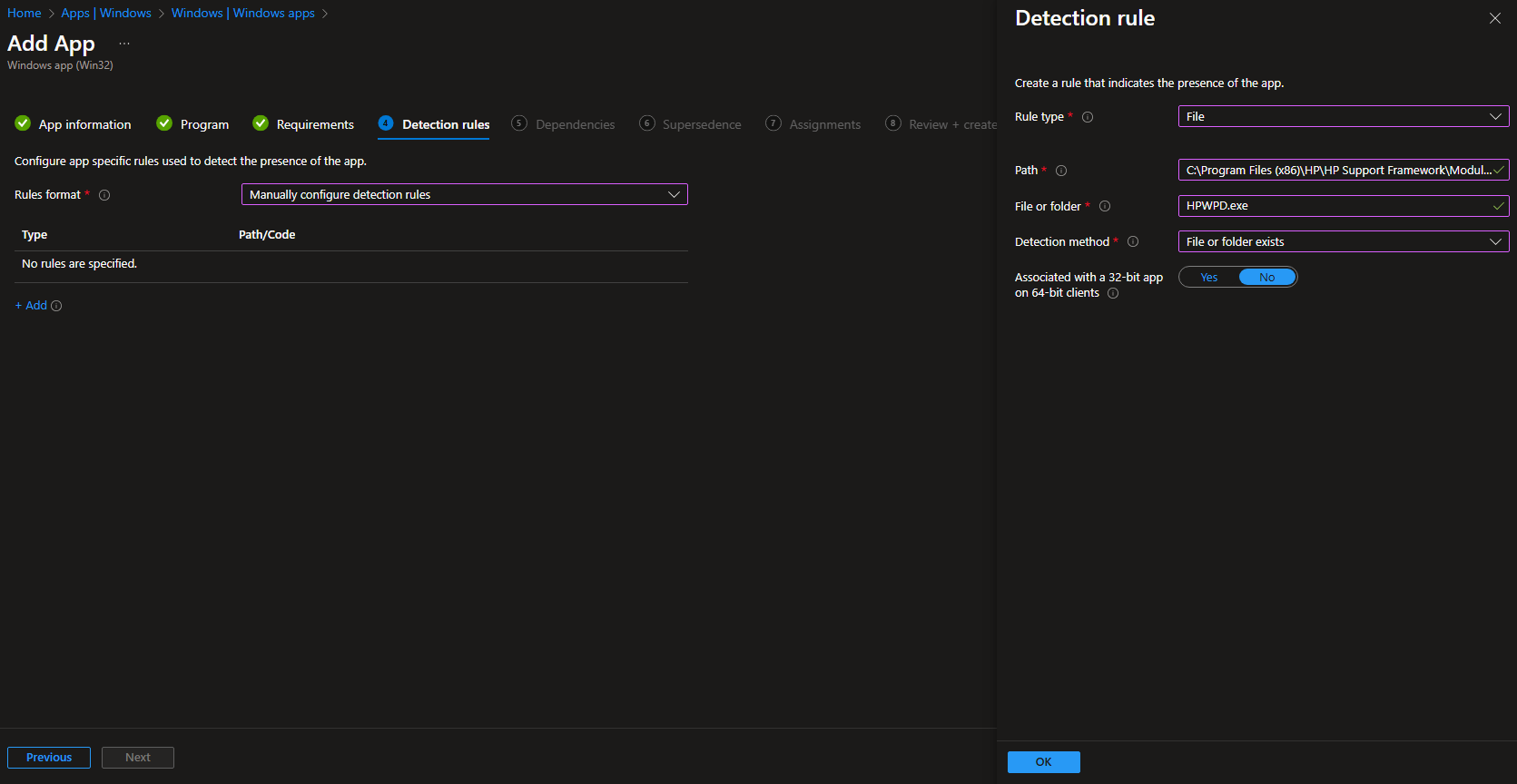The height and width of the screenshot is (784, 1517).
Task: Click the Path/Code column header
Action: coord(267,234)
